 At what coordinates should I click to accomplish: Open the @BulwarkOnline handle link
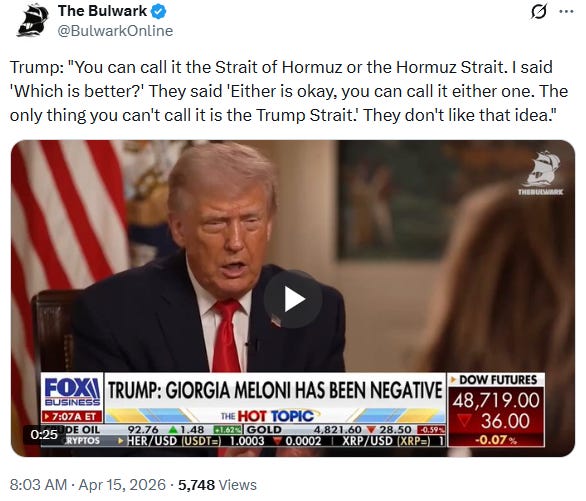(x=115, y=31)
